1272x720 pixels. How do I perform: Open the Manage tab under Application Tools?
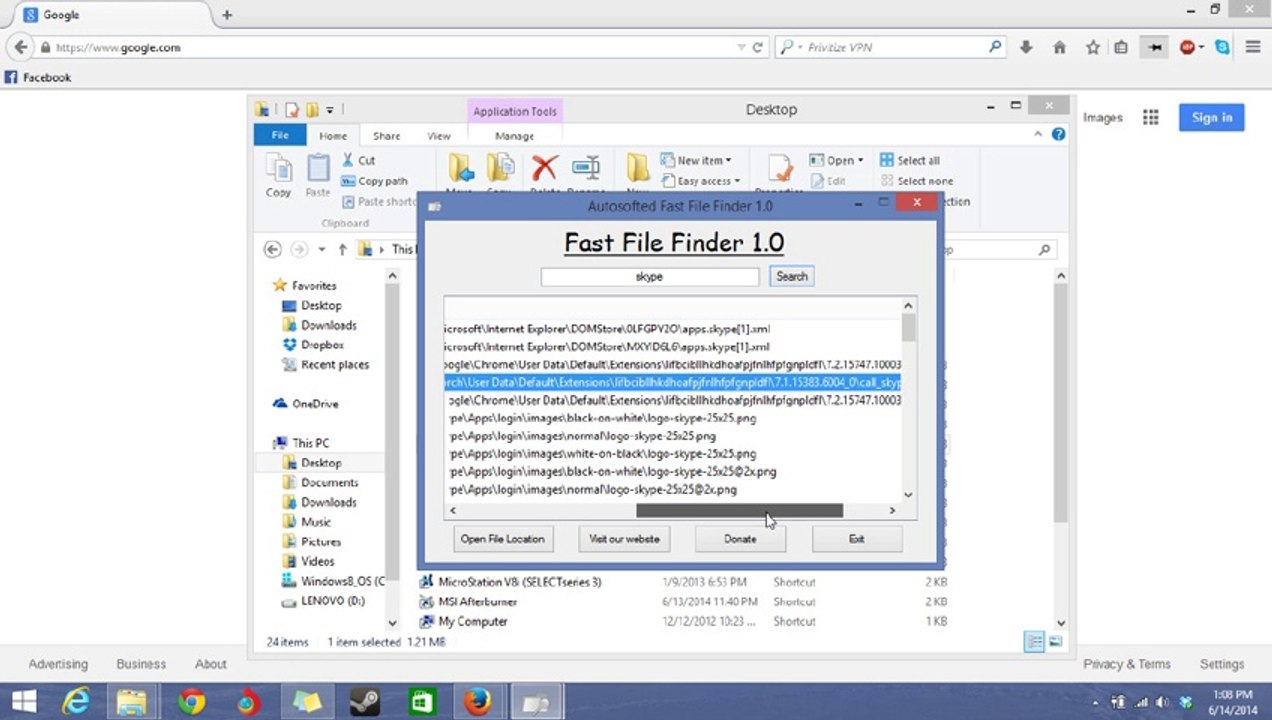(x=514, y=136)
